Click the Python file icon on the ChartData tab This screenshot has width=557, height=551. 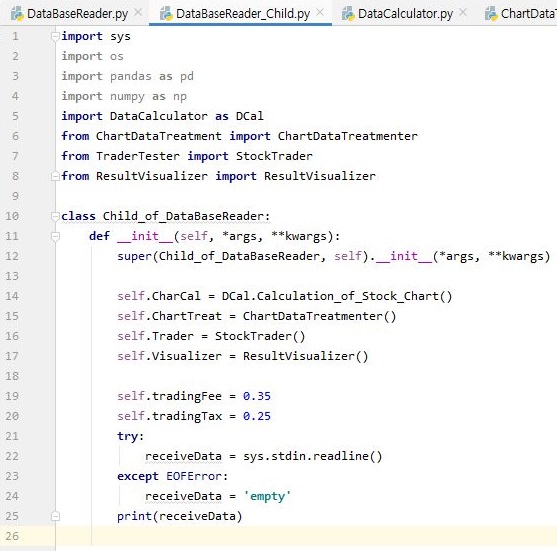point(491,13)
